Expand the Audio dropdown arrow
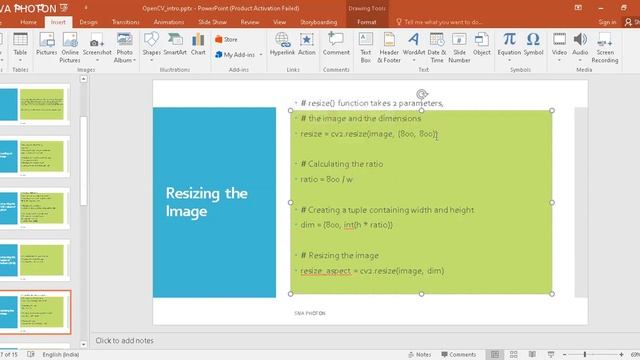This screenshot has height=360, width=640. [x=580, y=60]
